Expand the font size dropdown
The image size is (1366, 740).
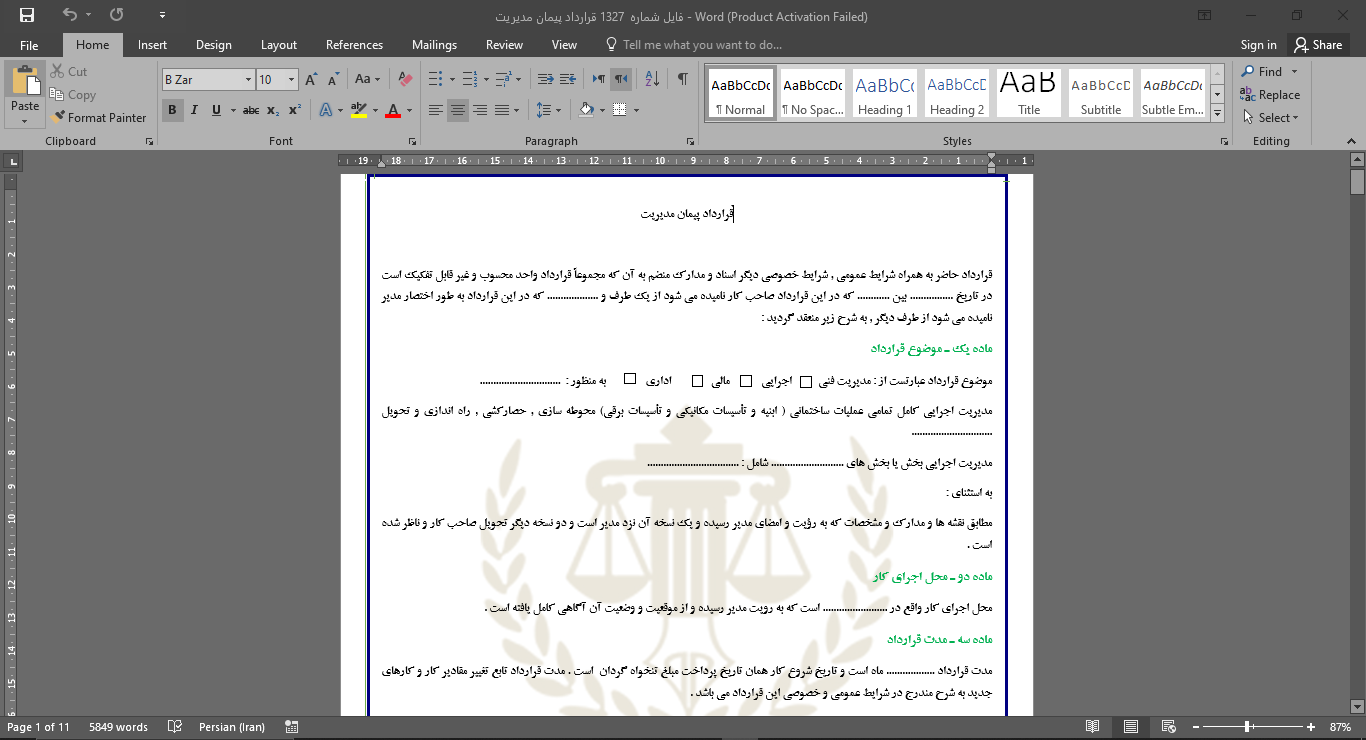coord(292,80)
